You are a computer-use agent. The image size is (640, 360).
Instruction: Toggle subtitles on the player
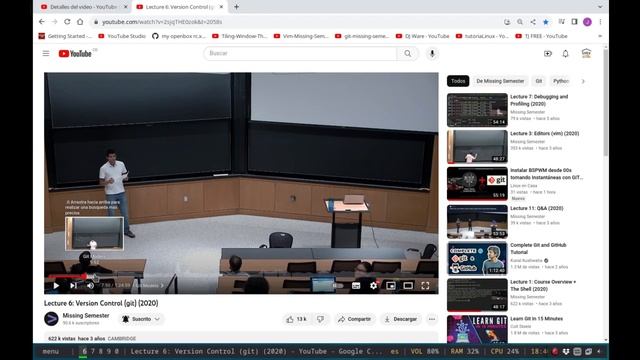(x=356, y=286)
